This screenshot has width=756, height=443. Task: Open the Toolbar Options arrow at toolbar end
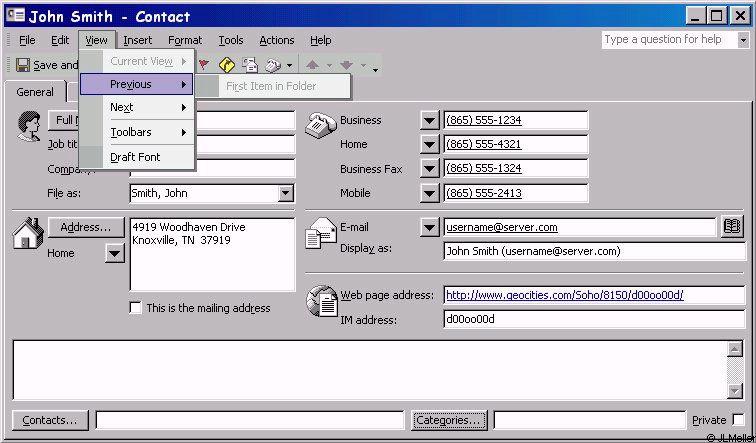pyautogui.click(x=375, y=69)
